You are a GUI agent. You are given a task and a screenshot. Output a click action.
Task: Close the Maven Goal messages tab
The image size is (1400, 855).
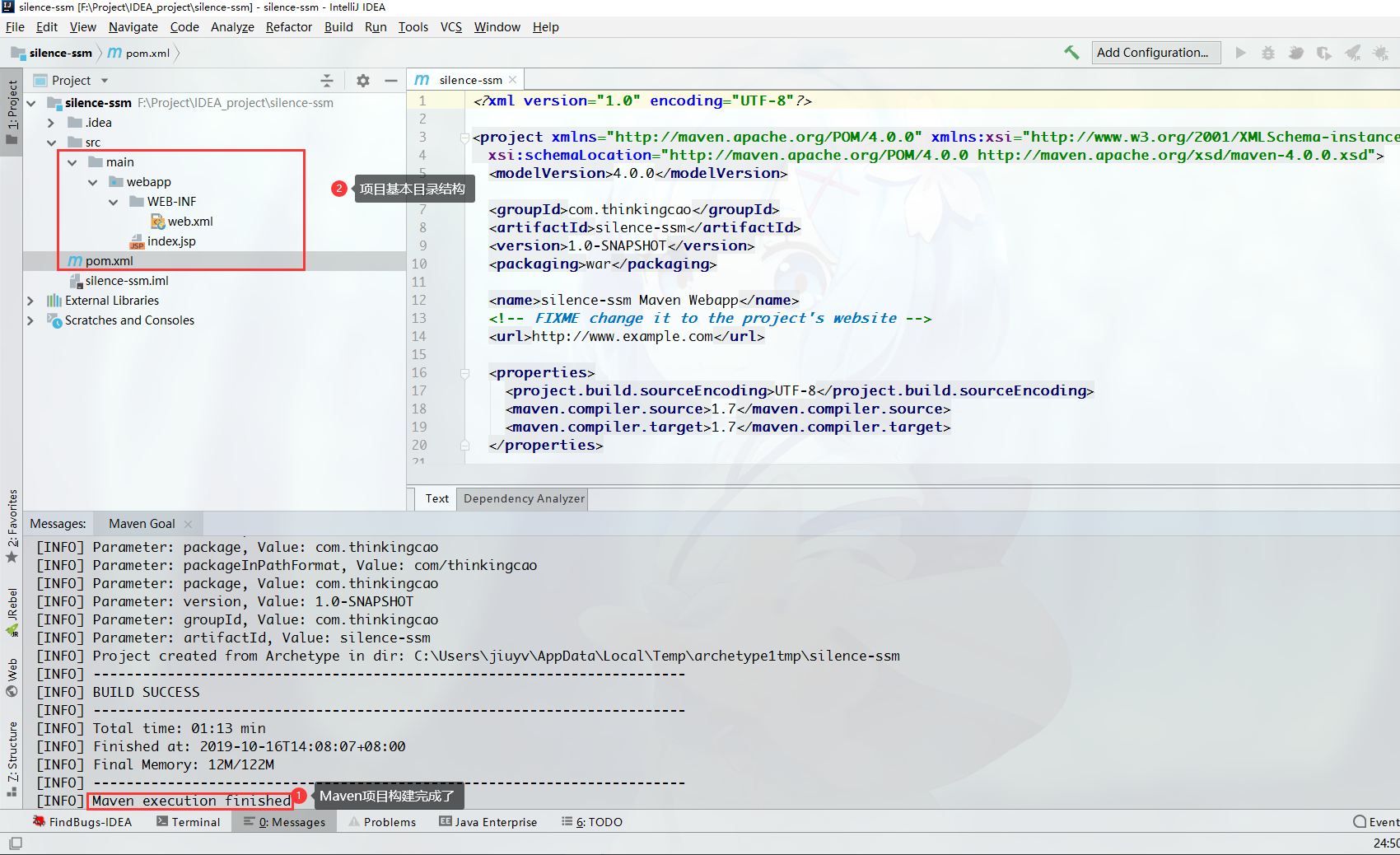(188, 523)
